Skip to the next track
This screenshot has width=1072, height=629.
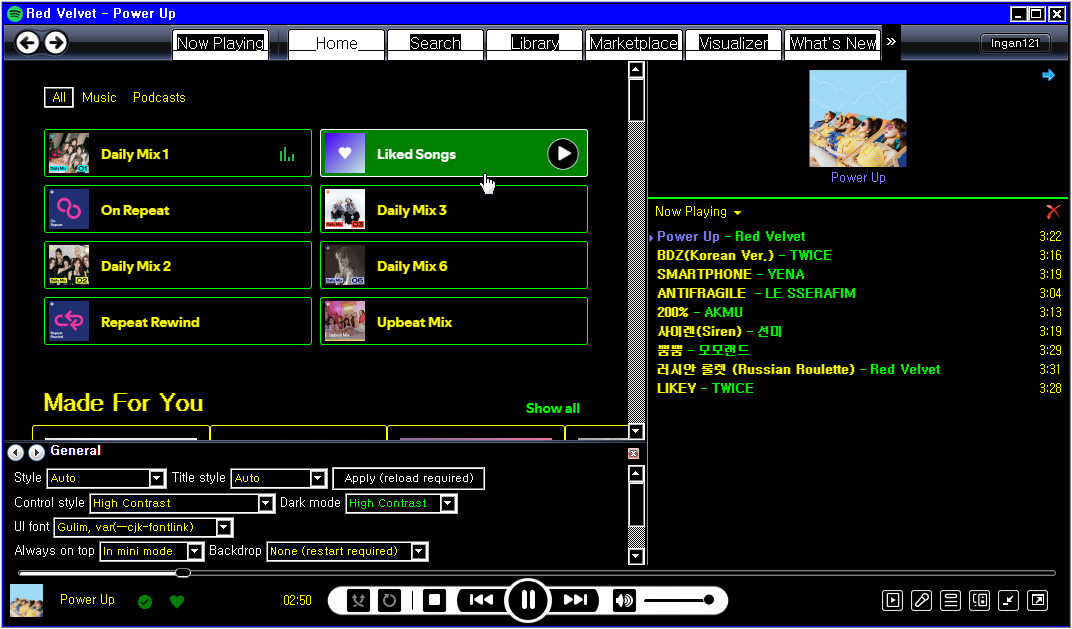(575, 600)
